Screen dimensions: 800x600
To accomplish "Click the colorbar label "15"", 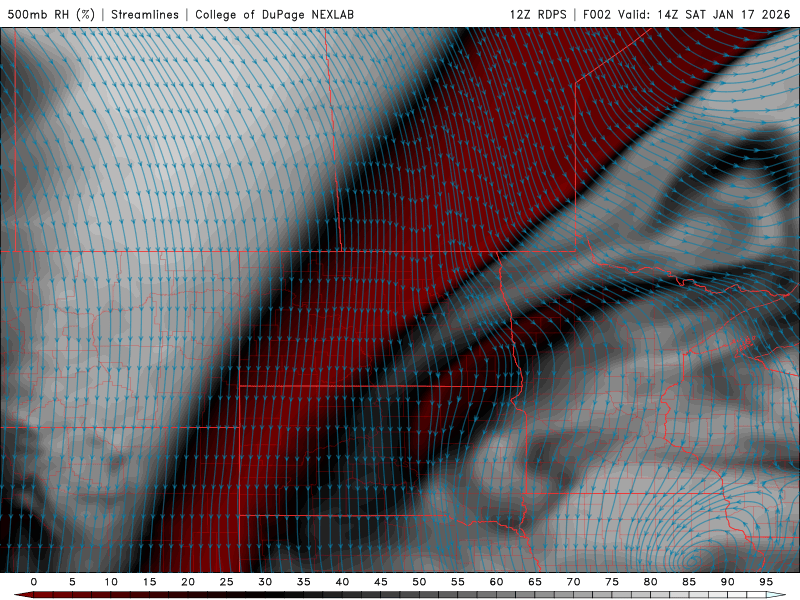I will point(149,582).
